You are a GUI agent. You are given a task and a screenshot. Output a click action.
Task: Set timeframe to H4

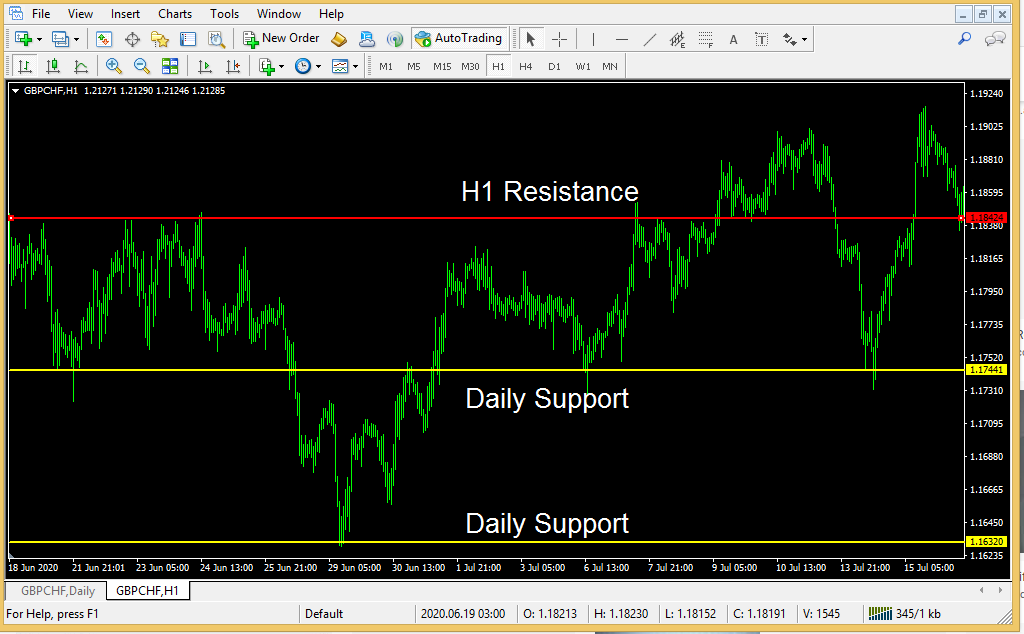[526, 66]
